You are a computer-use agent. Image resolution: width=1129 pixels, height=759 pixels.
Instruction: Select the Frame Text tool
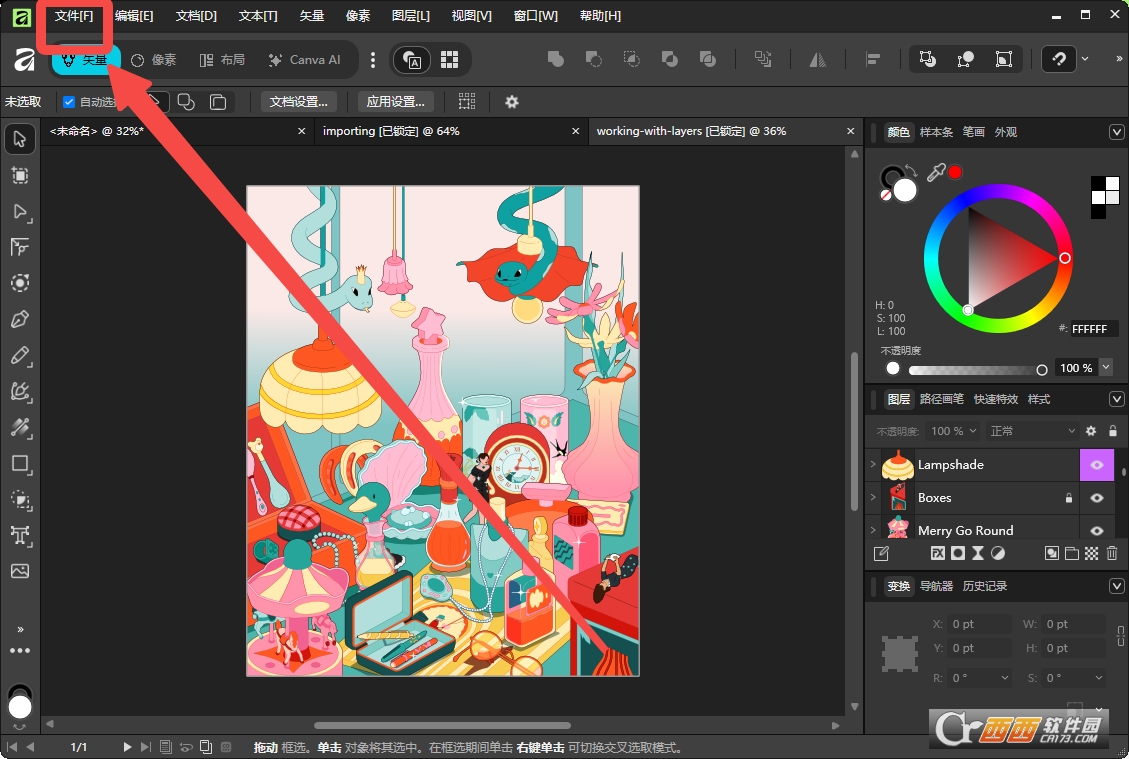20,535
